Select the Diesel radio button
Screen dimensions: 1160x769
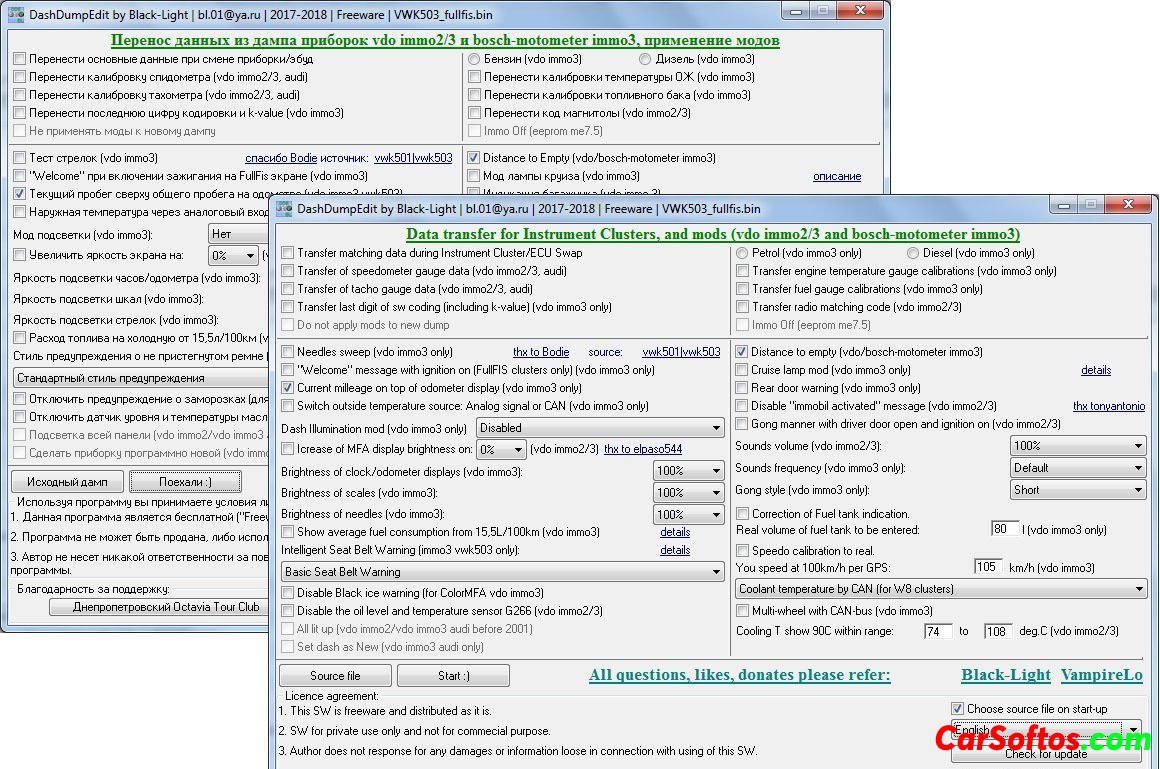pos(913,253)
